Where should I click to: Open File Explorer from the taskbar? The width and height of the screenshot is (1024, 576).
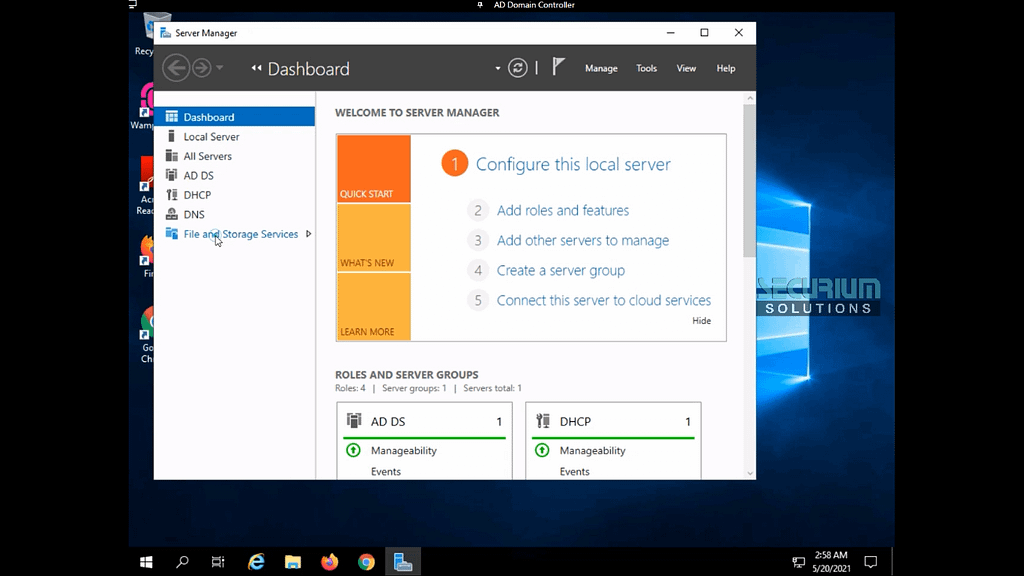[x=293, y=562]
